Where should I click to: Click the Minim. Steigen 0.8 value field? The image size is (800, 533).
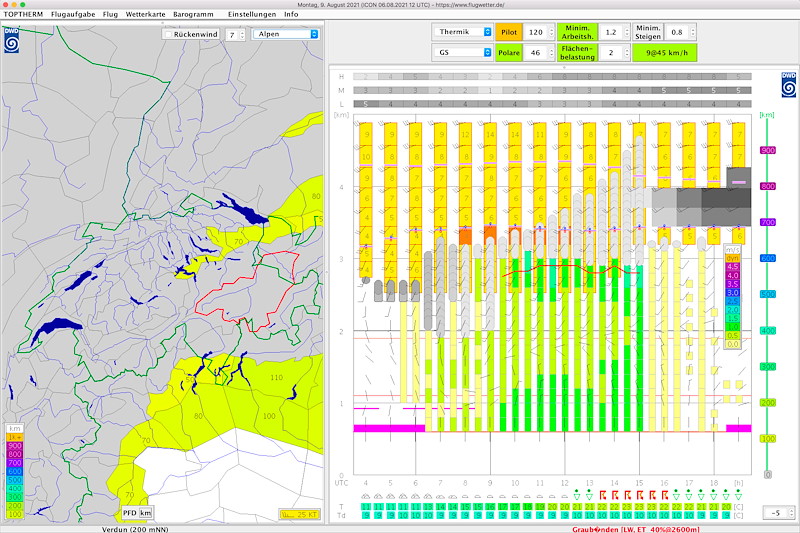(677, 32)
